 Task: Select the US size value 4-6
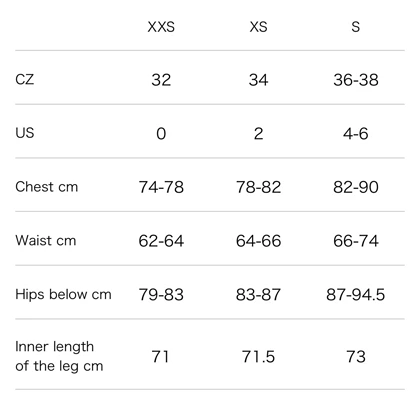tap(356, 134)
